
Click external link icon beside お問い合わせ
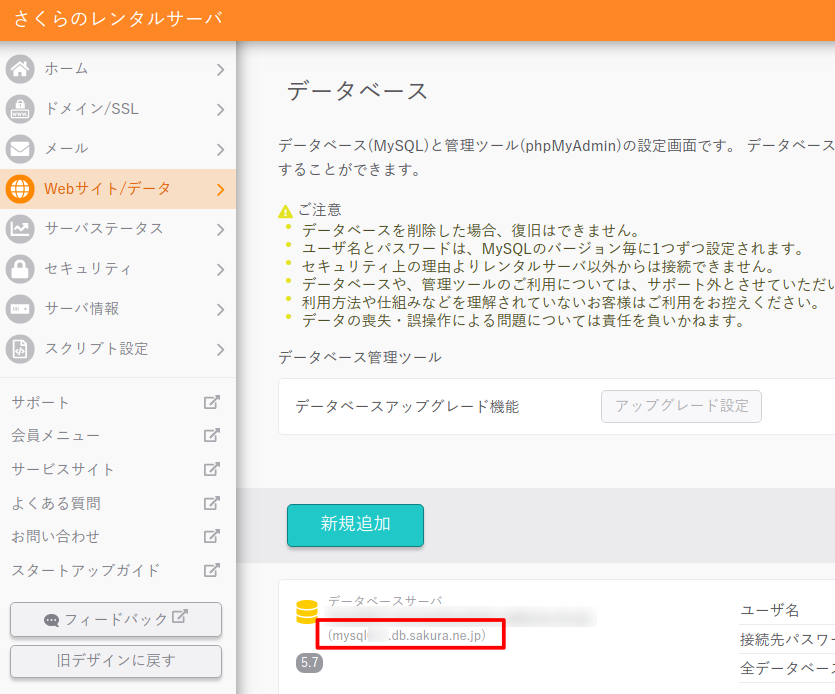click(x=212, y=536)
